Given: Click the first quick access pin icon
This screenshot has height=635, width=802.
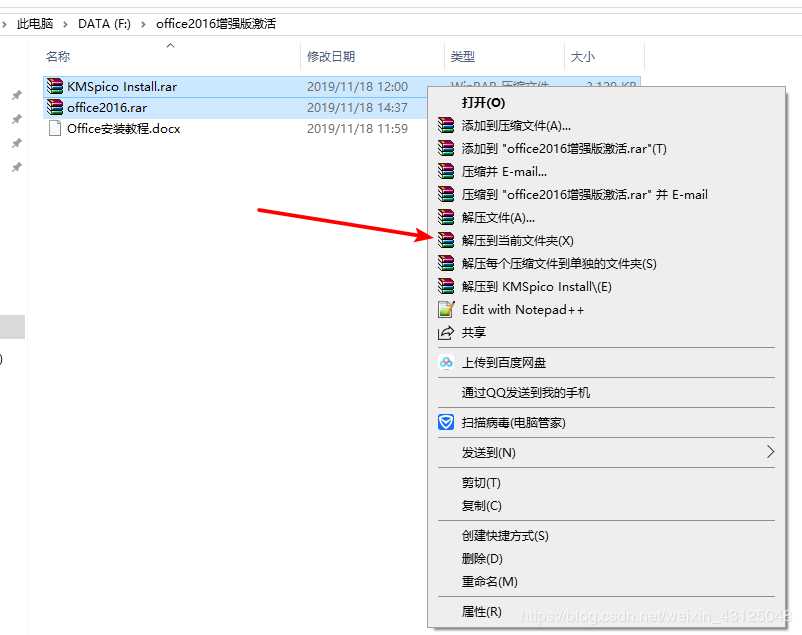Looking at the screenshot, I should pyautogui.click(x=17, y=95).
